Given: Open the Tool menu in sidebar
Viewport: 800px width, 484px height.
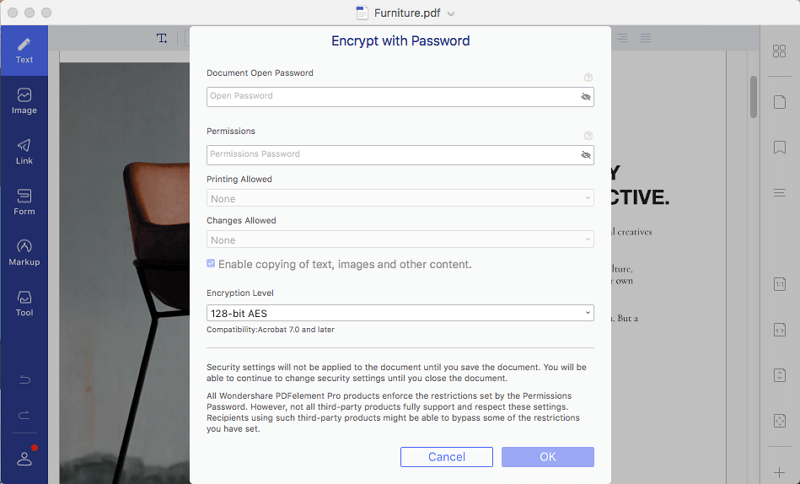Looking at the screenshot, I should (24, 302).
